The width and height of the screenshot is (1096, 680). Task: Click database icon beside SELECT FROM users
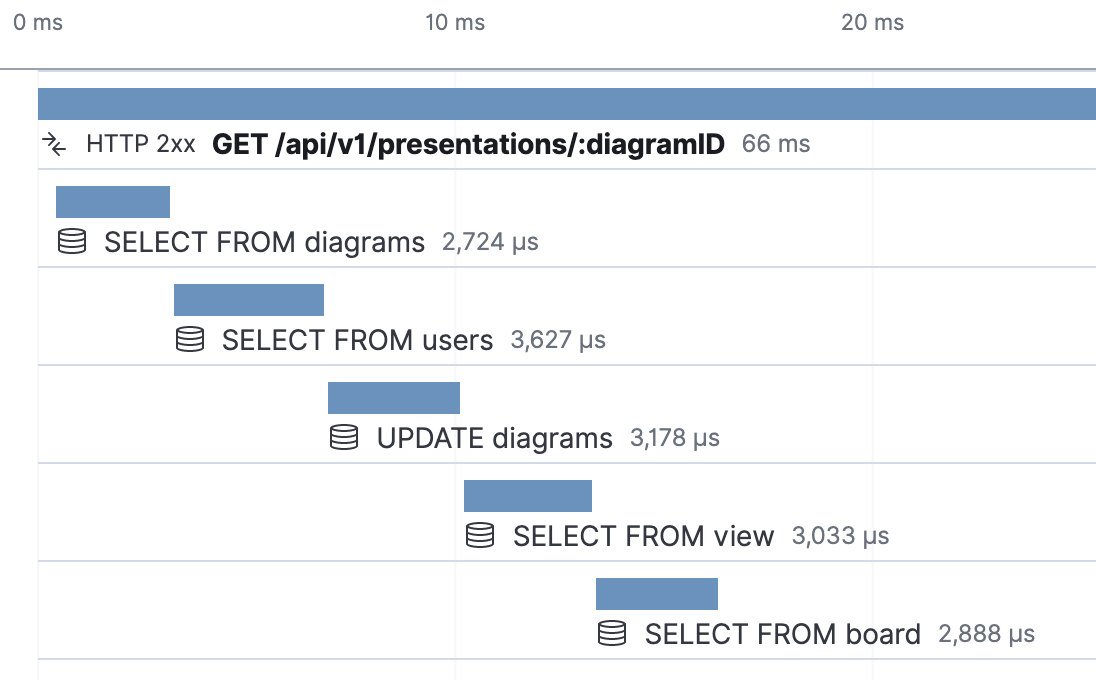pyautogui.click(x=189, y=340)
